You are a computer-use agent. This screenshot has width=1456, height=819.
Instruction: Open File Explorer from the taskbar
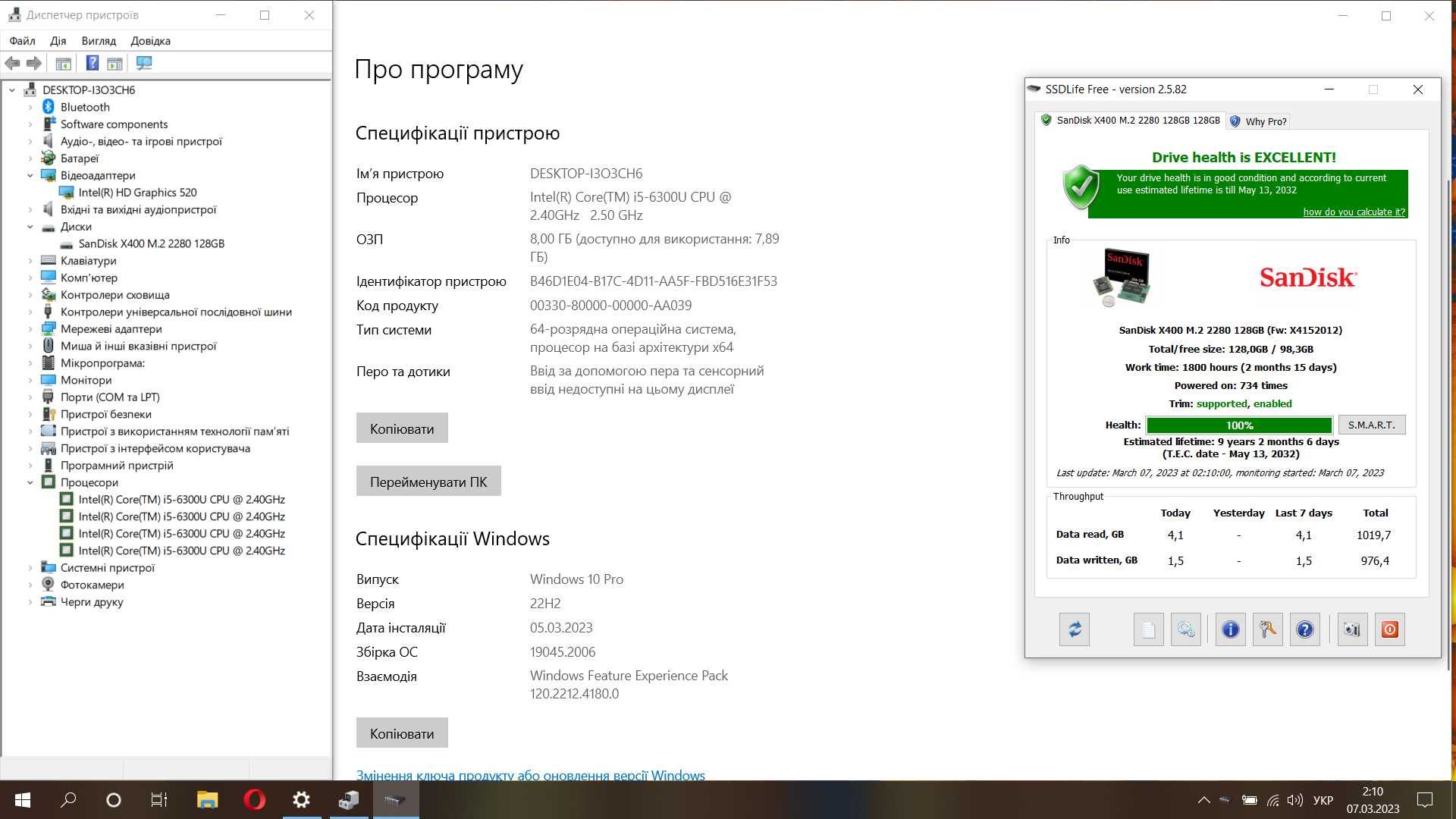coord(207,800)
